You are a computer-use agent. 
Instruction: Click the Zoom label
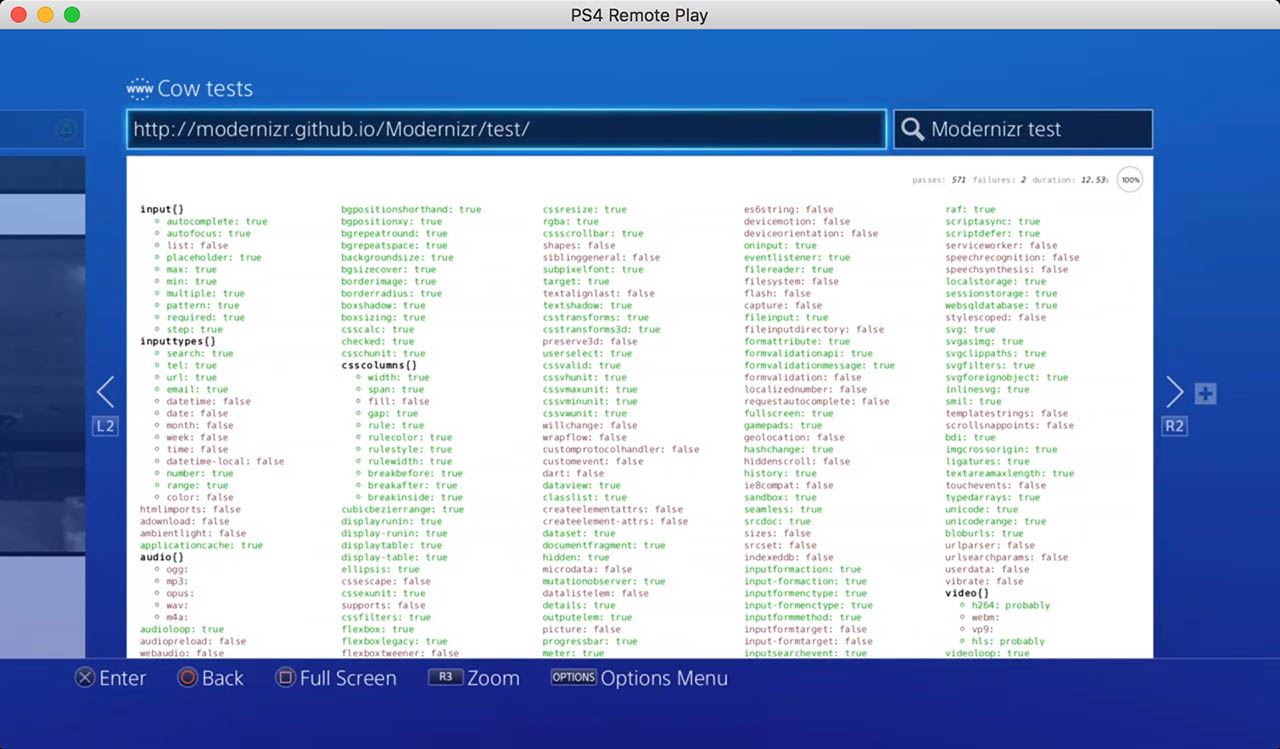pyautogui.click(x=493, y=678)
